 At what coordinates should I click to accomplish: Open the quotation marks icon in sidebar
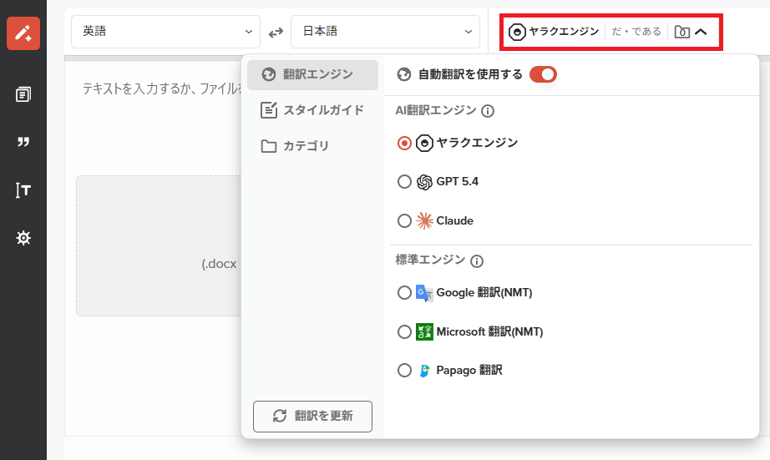coord(23,142)
